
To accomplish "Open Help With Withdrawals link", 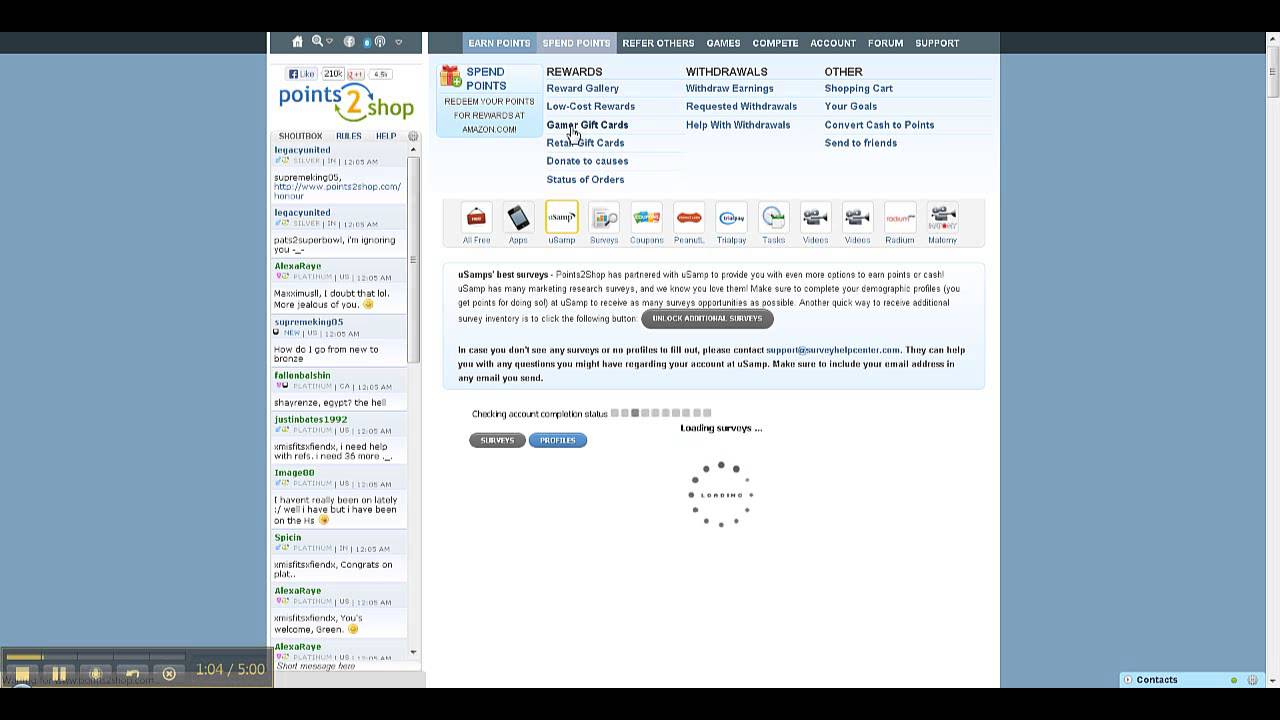I will tap(738, 125).
